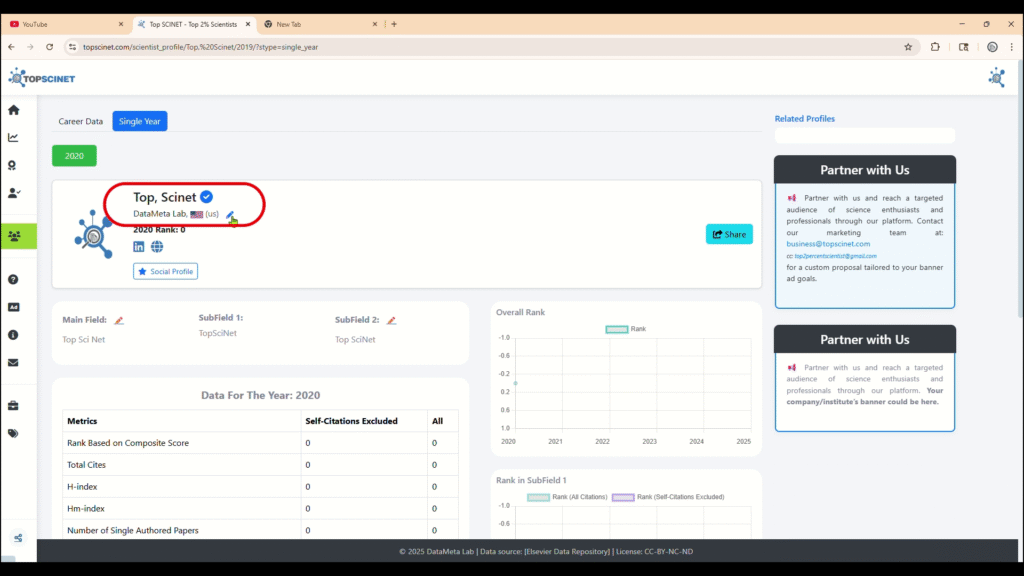The height and width of the screenshot is (576, 1024).
Task: Open the Chrome three-dot menu
Action: 1012,47
